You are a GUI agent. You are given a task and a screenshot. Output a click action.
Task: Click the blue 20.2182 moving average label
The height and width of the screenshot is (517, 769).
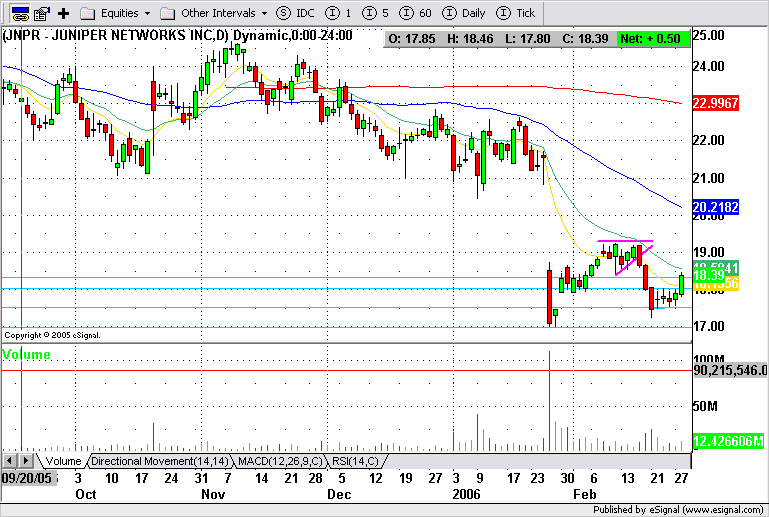tap(716, 207)
